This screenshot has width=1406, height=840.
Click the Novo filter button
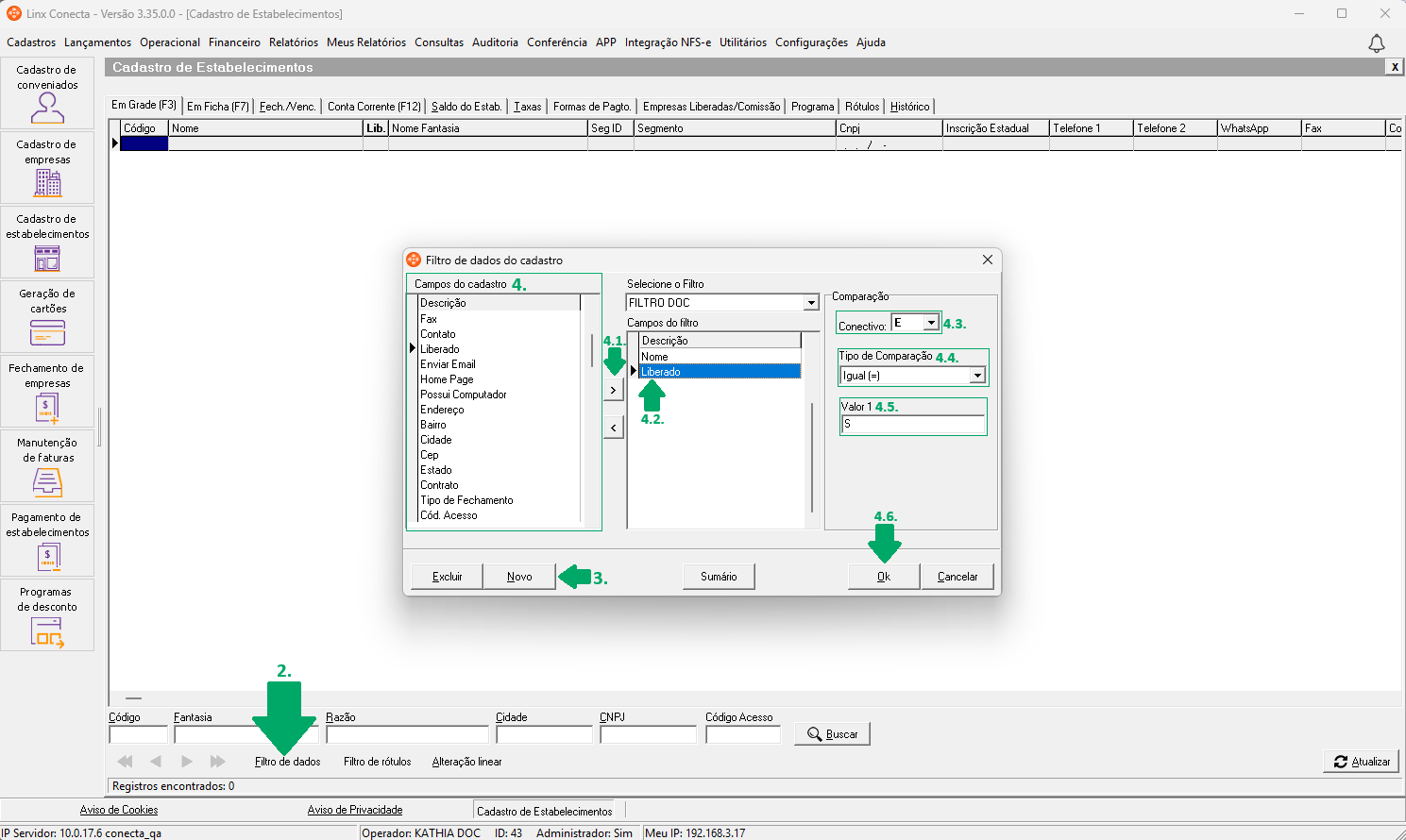click(x=519, y=577)
